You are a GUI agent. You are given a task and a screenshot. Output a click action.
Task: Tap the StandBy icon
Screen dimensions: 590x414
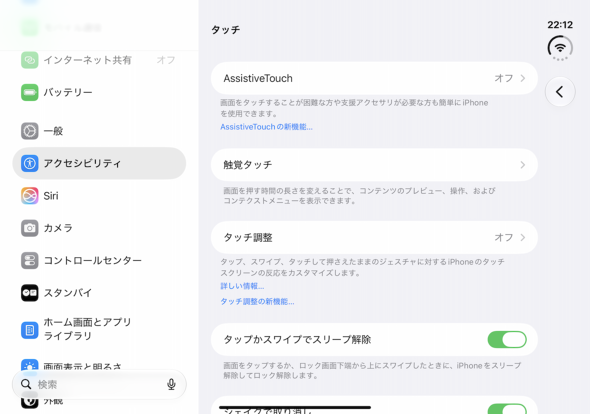pos(29,293)
